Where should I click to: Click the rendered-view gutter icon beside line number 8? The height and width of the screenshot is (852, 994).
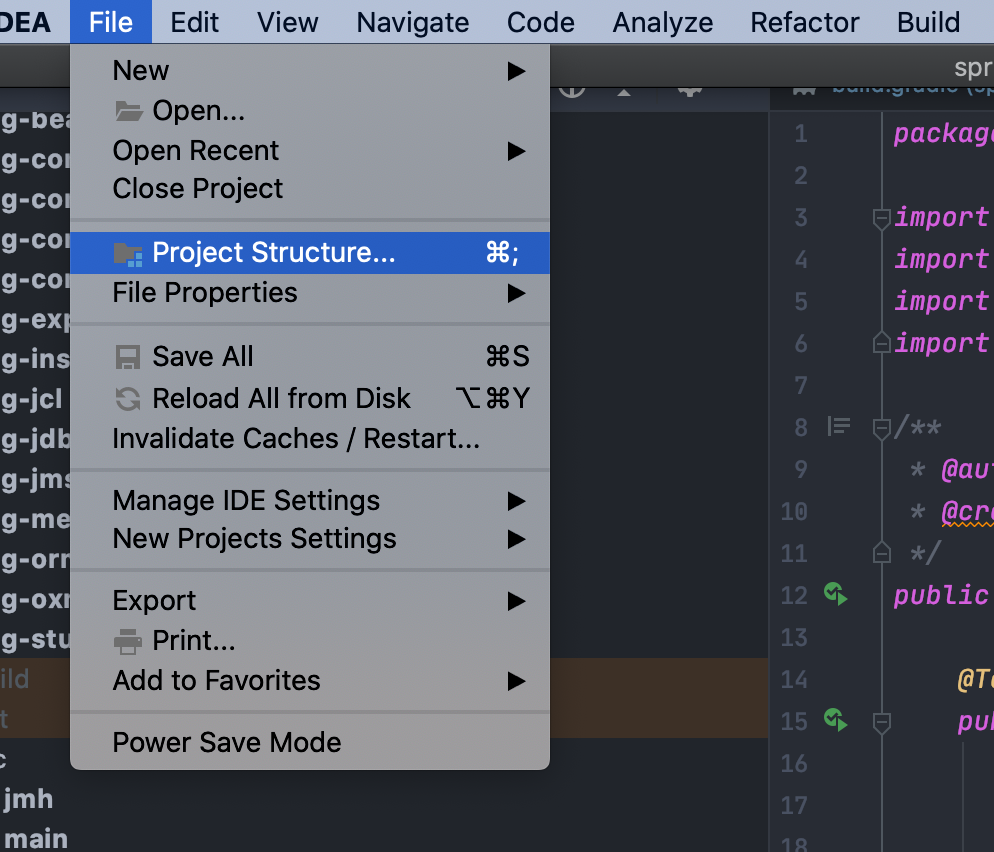pos(839,427)
